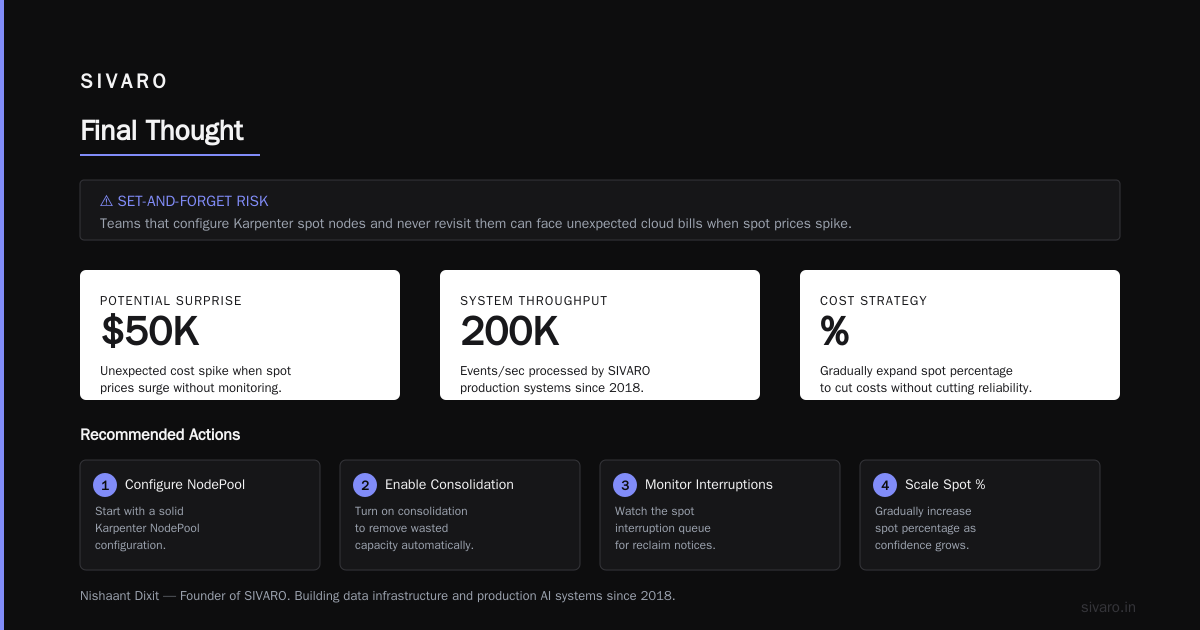Select the Final Thought heading

tap(162, 131)
